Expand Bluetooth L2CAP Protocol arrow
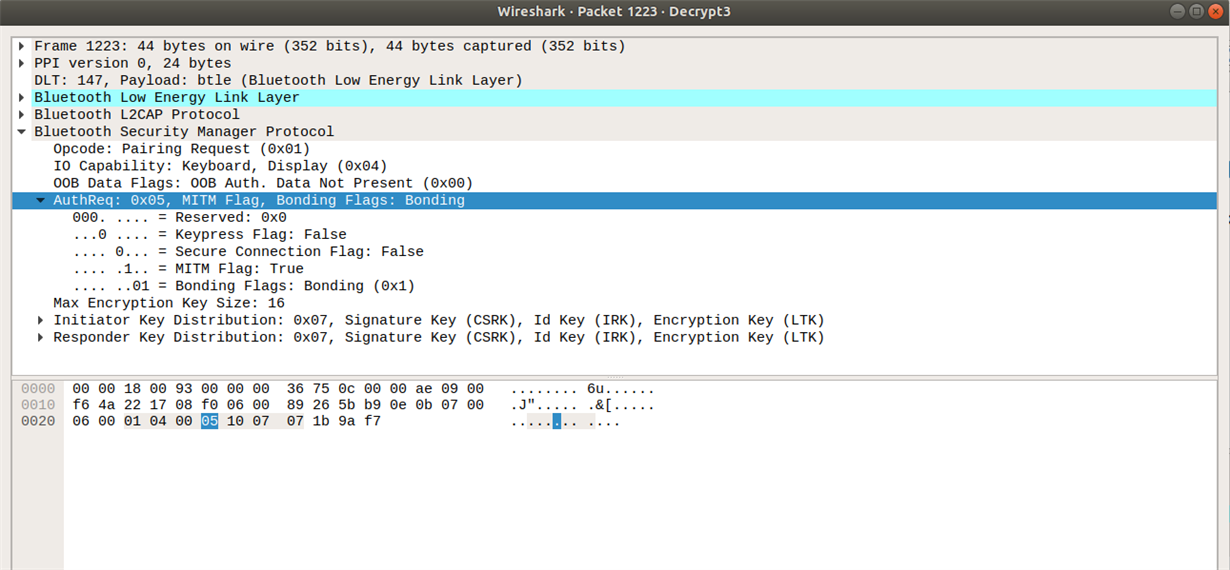Screen dimensions: 1230x570 (x=21, y=114)
